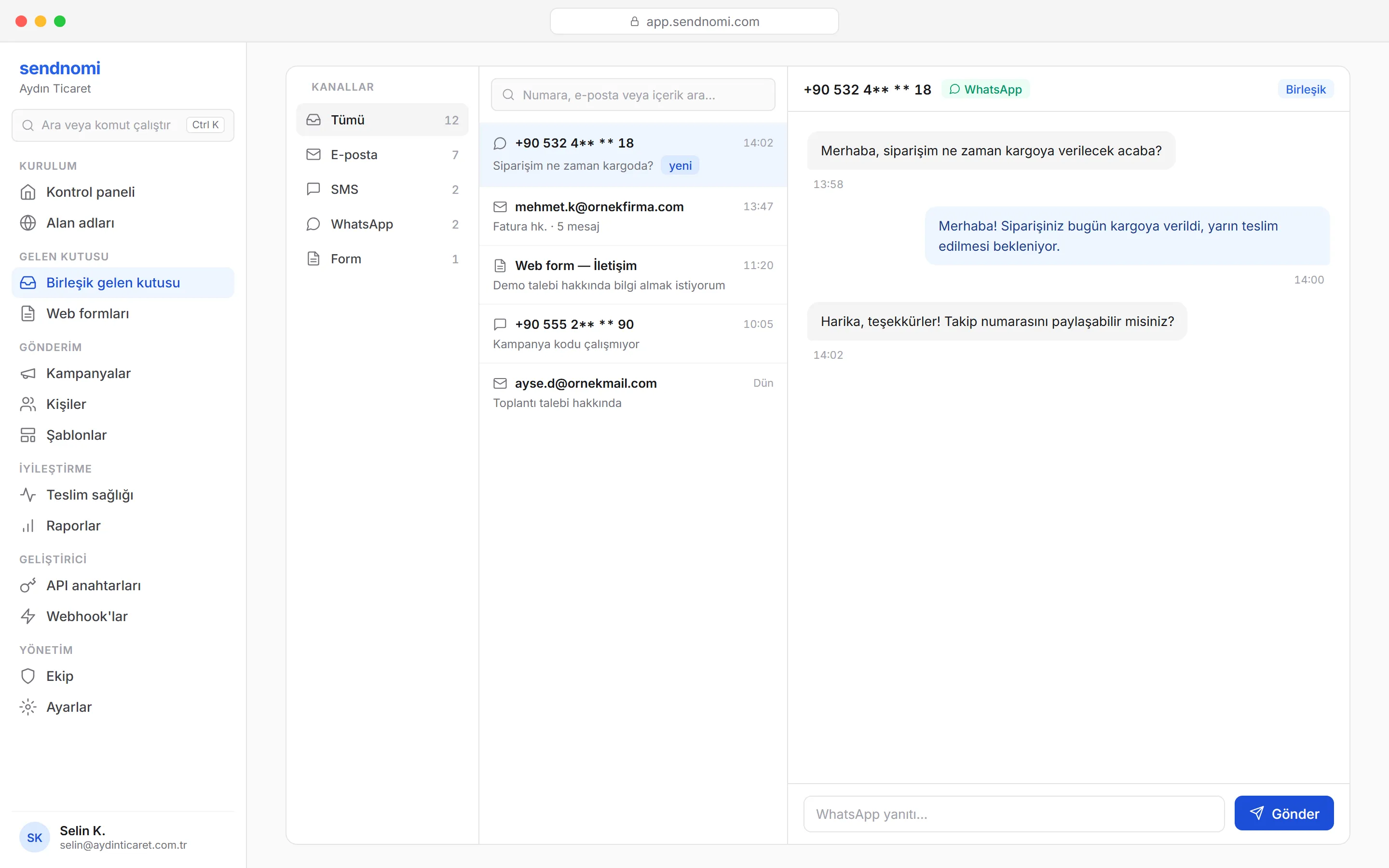1389x868 pixels.
Task: Click the Form channel document icon
Action: point(313,259)
